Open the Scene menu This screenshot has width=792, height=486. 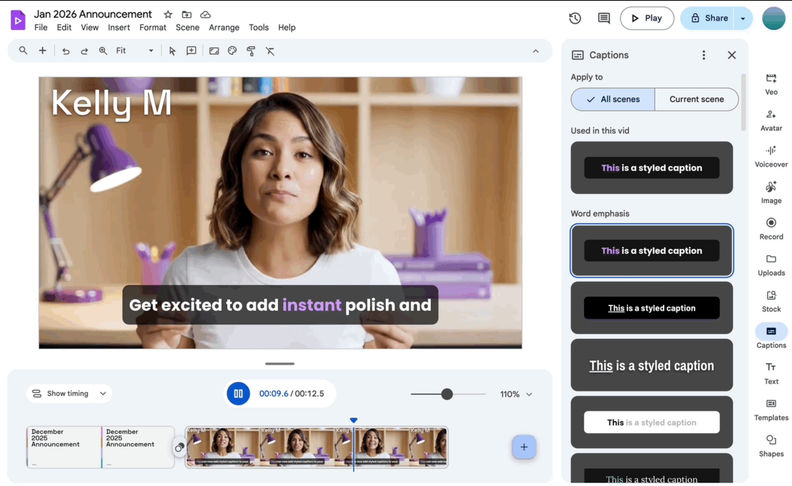tap(187, 27)
